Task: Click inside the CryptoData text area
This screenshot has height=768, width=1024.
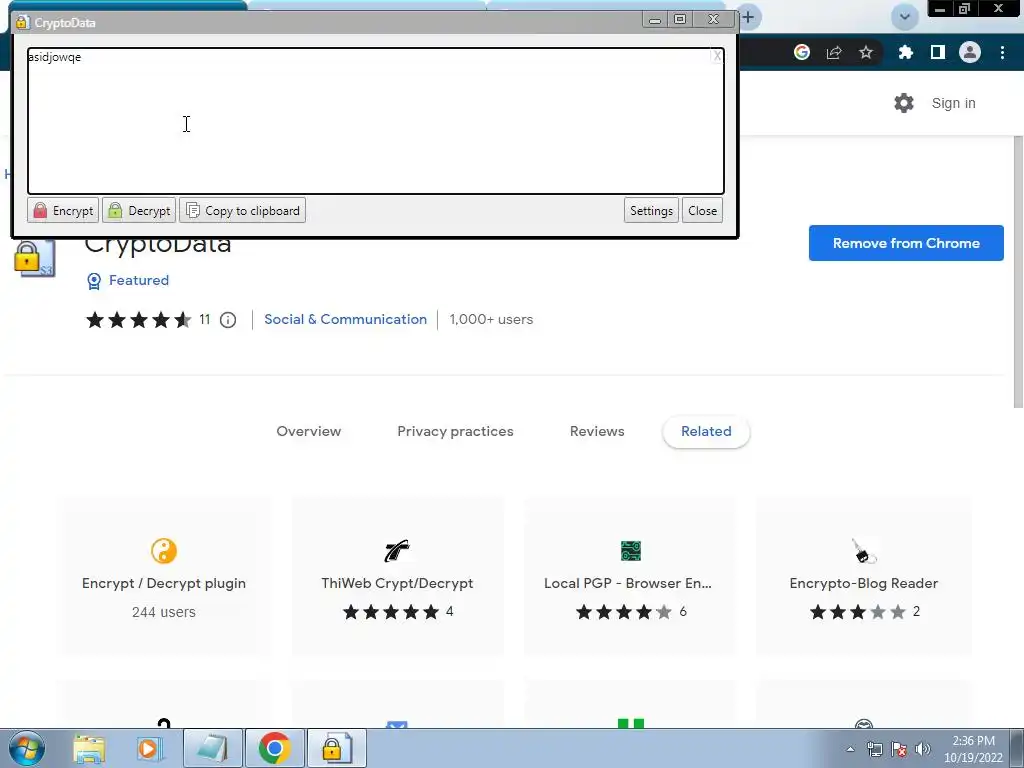Action: click(376, 121)
